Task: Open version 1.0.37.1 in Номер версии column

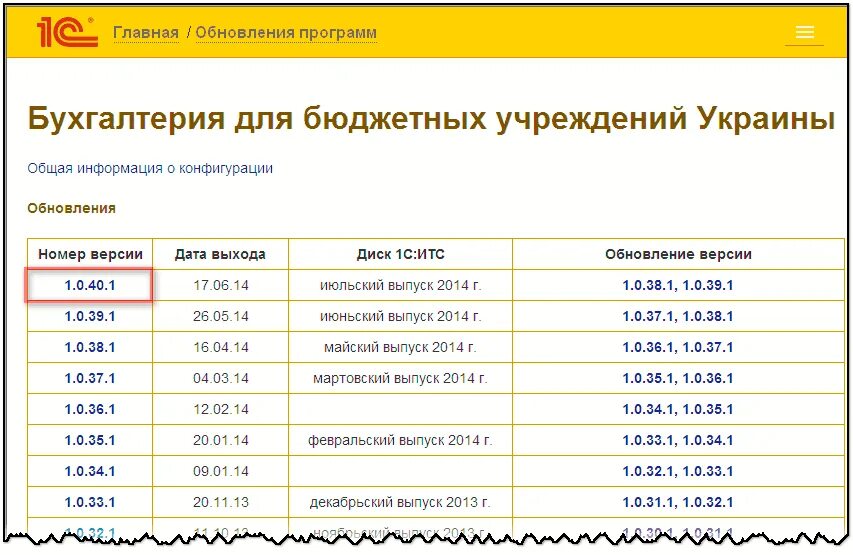Action: [90, 378]
